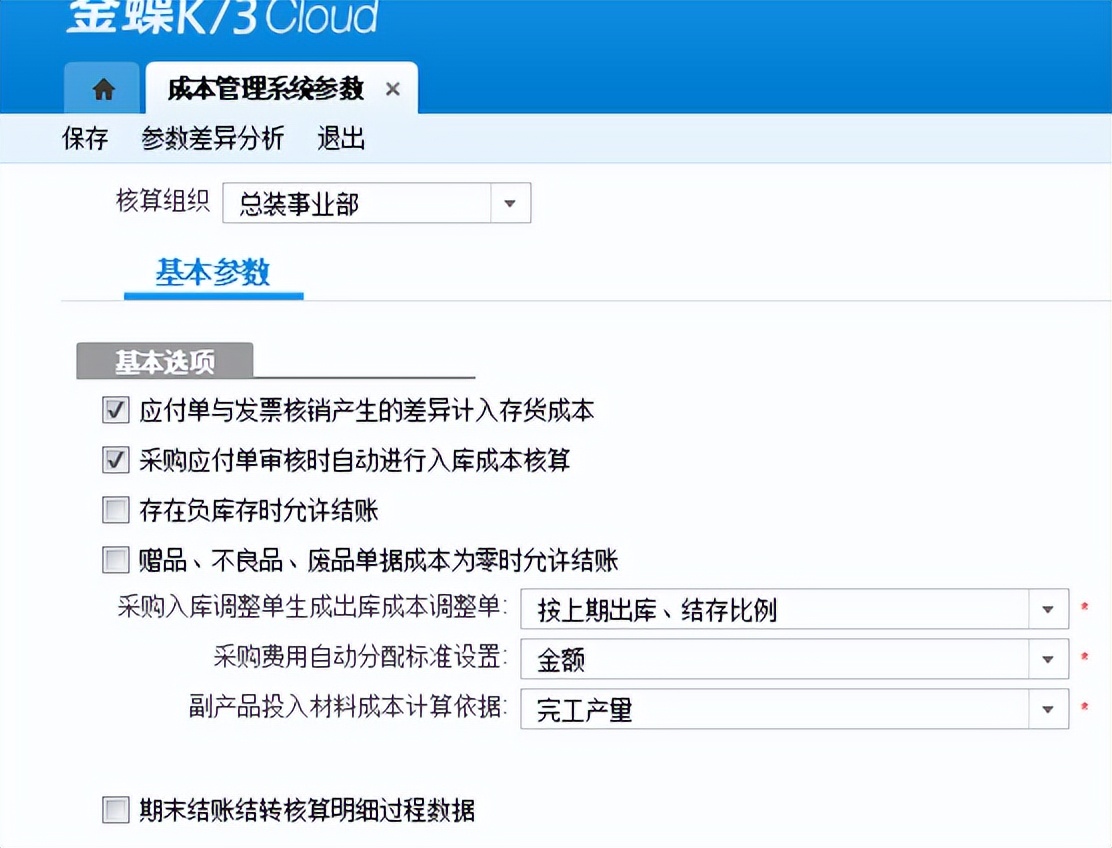The height and width of the screenshot is (848, 1112).
Task: Enable 存在负库存时允许结账
Action: click(115, 510)
